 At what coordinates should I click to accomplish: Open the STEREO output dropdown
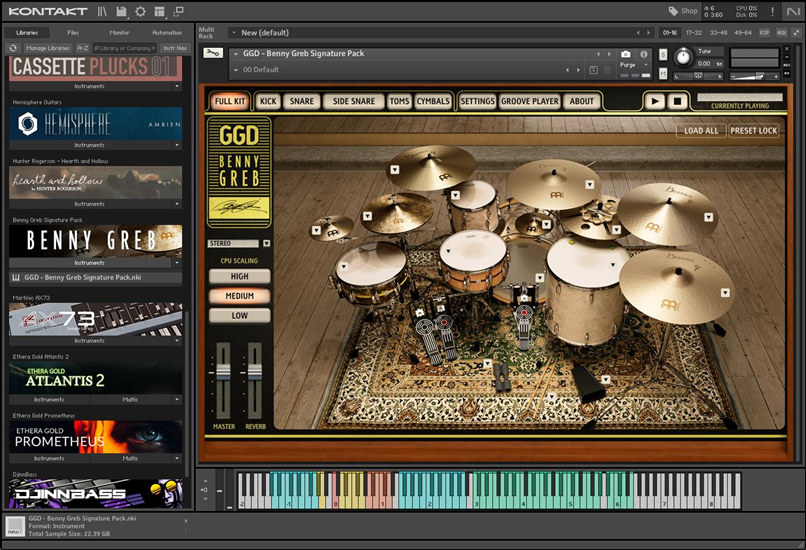click(266, 243)
